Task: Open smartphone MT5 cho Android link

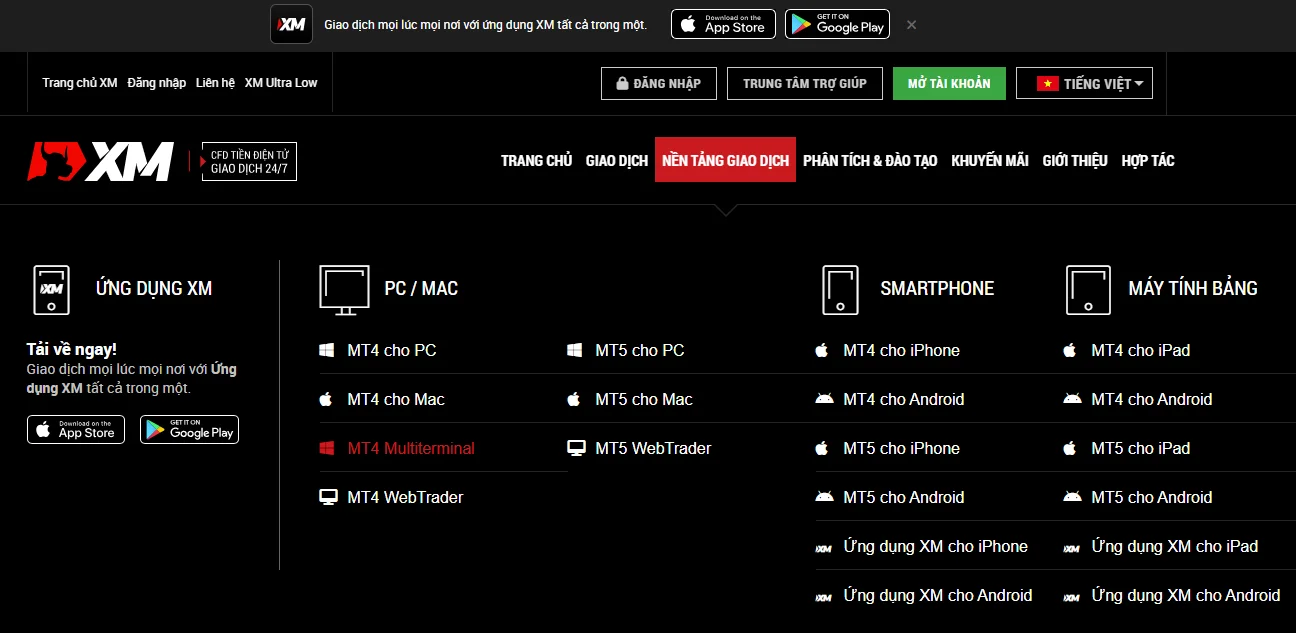Action: point(904,497)
